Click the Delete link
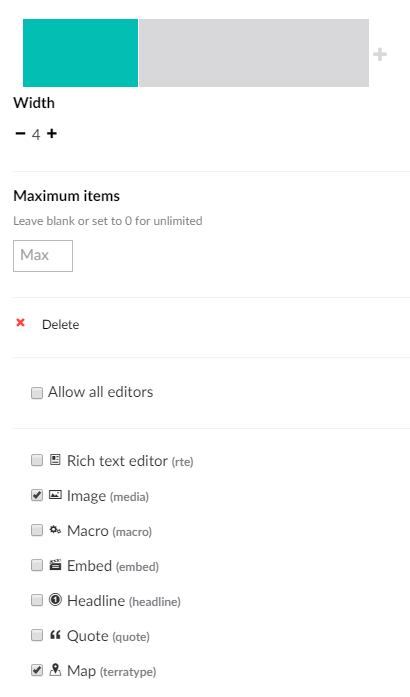 [60, 324]
